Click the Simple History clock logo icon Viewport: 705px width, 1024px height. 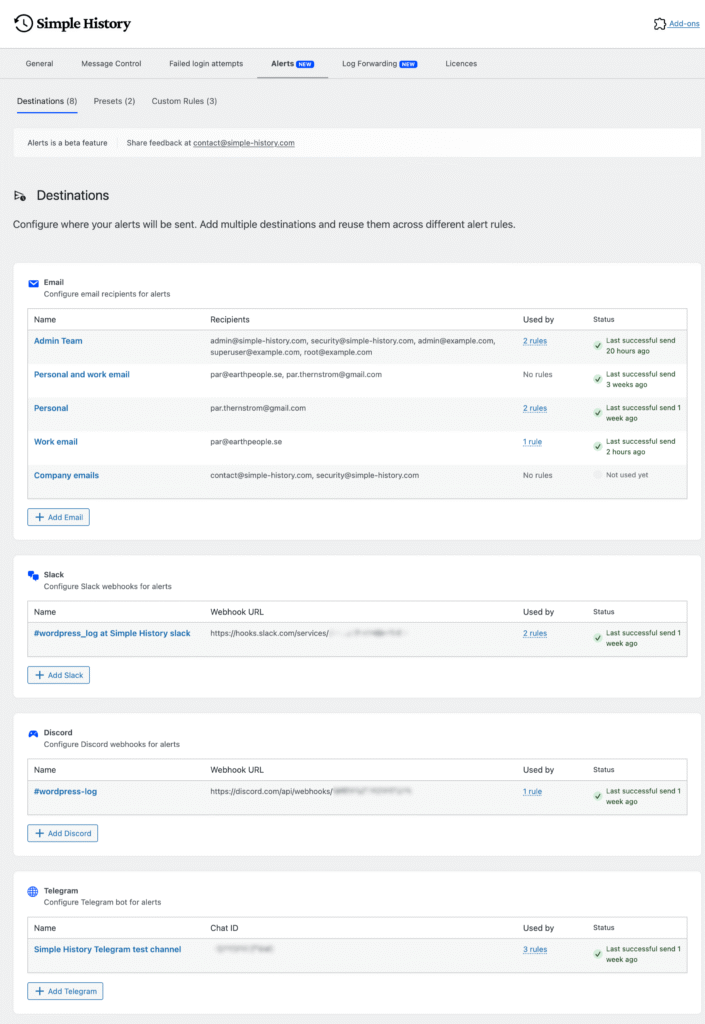pyautogui.click(x=23, y=23)
